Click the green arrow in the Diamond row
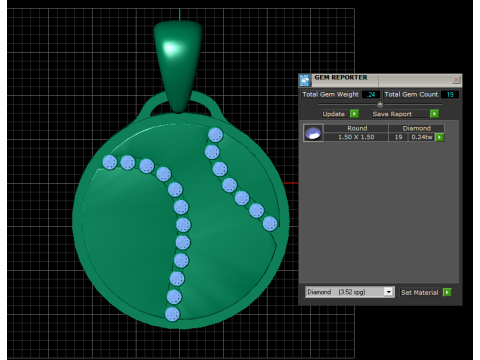 tap(440, 137)
